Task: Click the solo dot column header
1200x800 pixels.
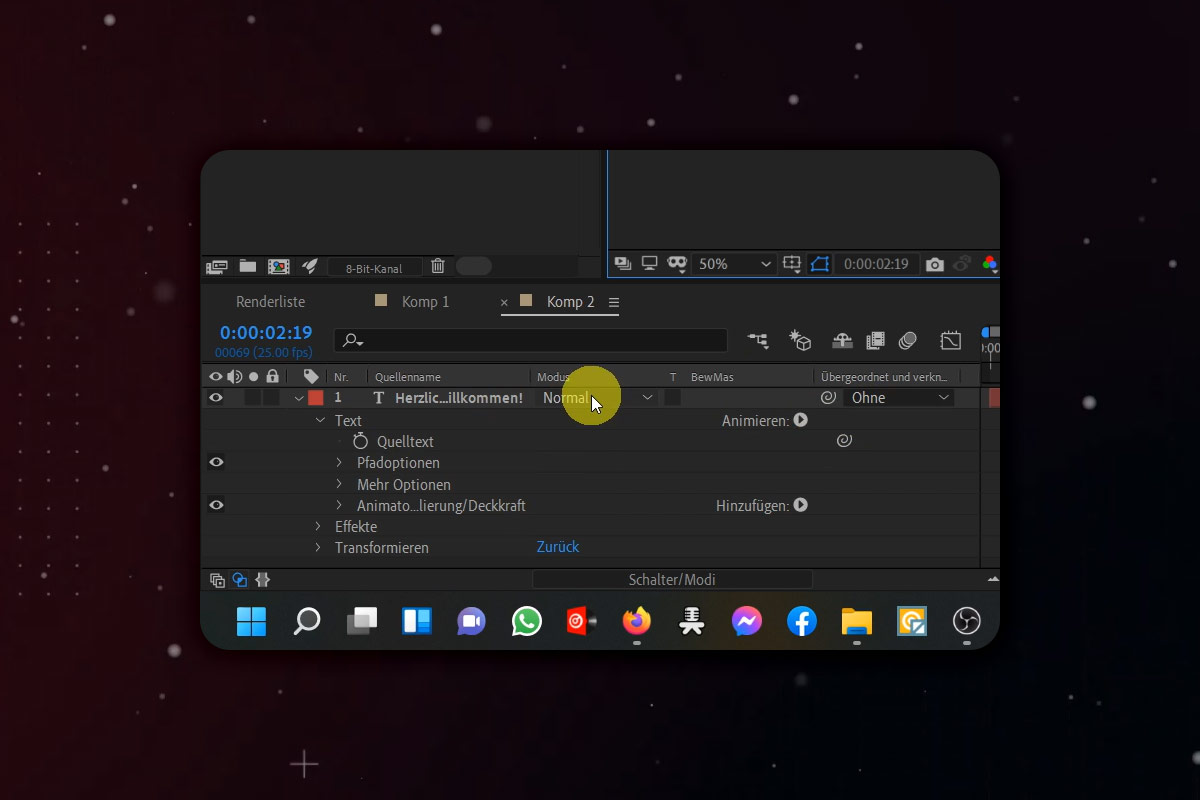Action: pyautogui.click(x=253, y=376)
